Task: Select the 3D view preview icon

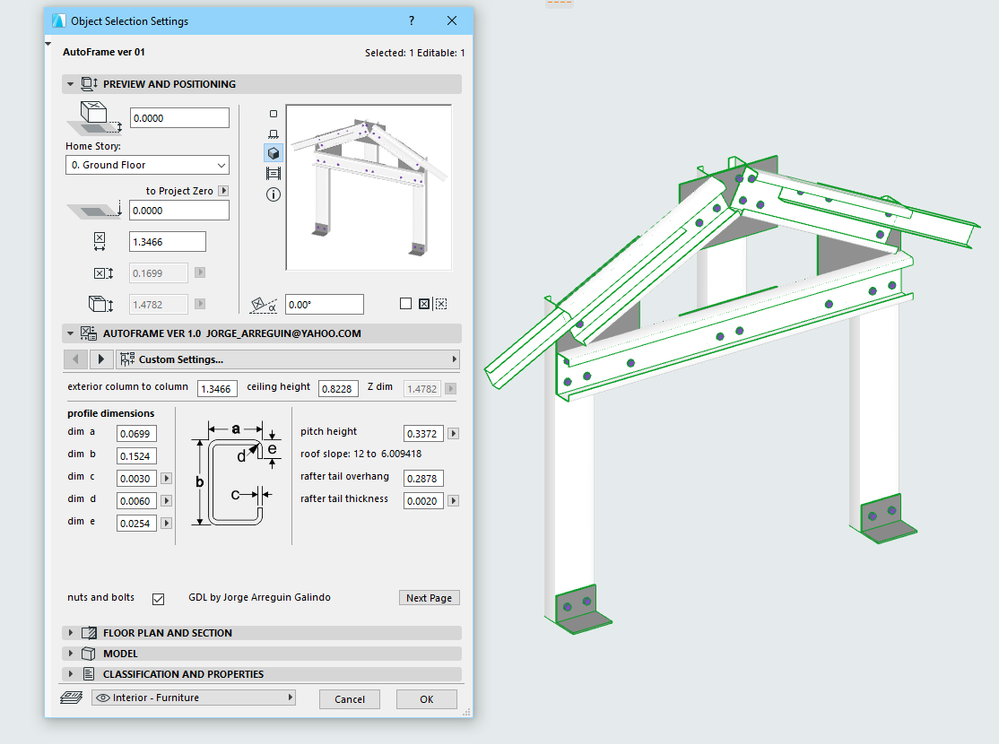Action: click(x=273, y=153)
